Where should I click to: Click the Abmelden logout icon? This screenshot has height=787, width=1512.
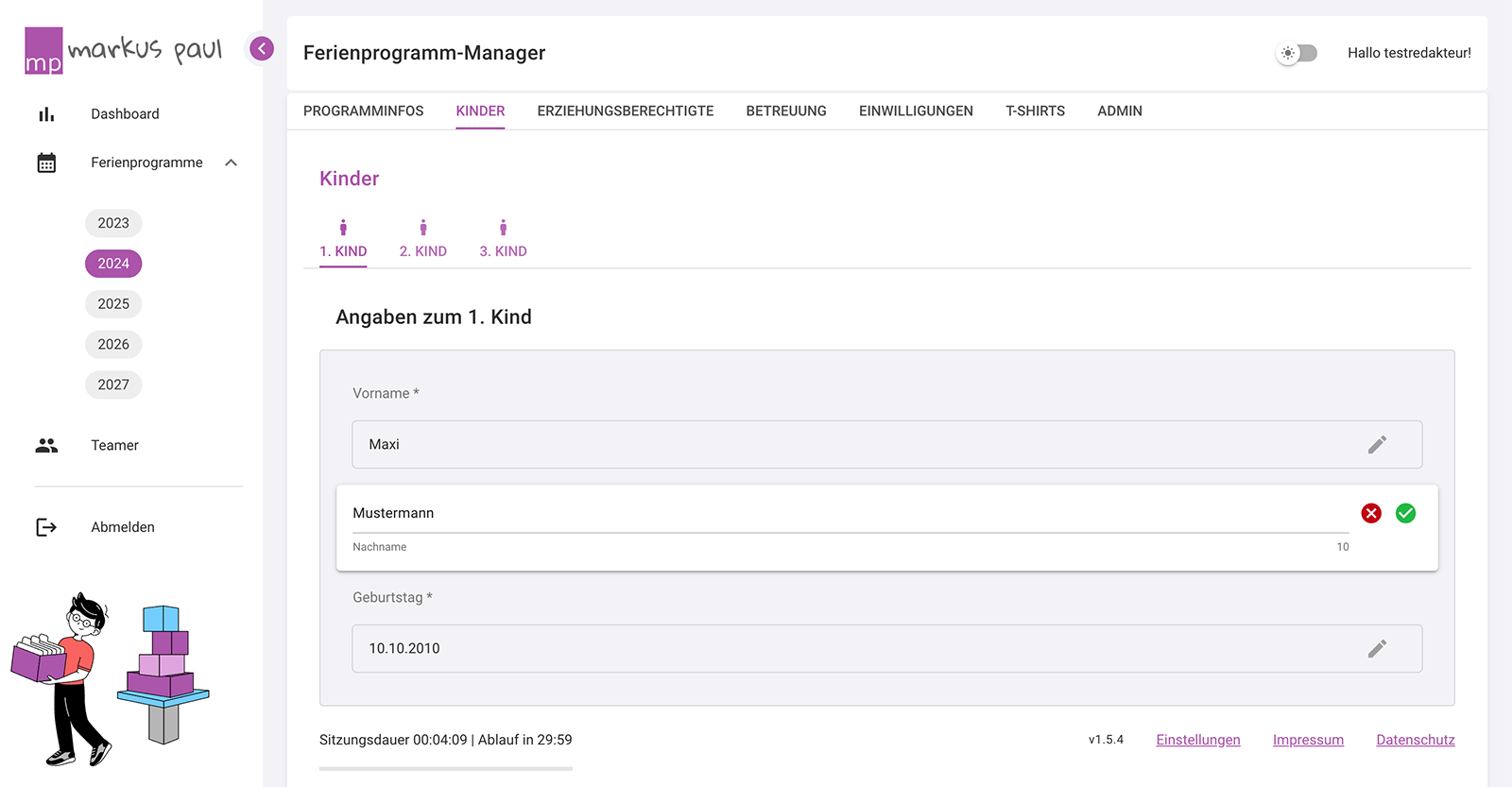tap(46, 527)
